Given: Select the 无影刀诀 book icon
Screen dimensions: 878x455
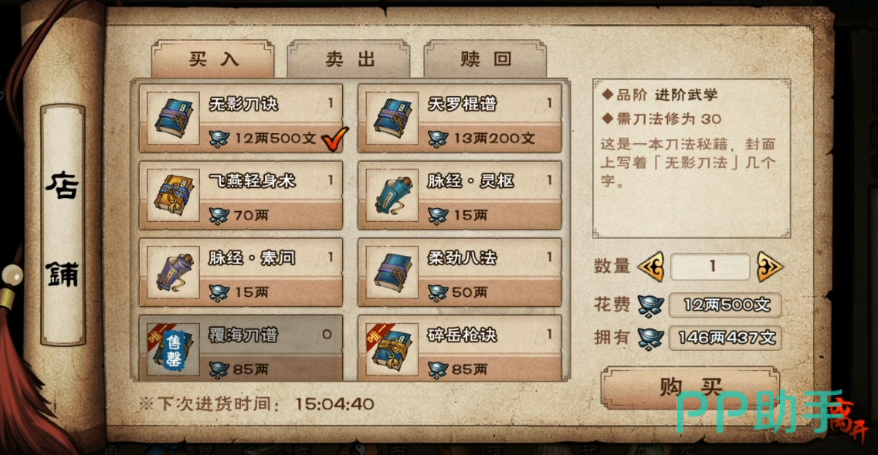Looking at the screenshot, I should point(174,118).
